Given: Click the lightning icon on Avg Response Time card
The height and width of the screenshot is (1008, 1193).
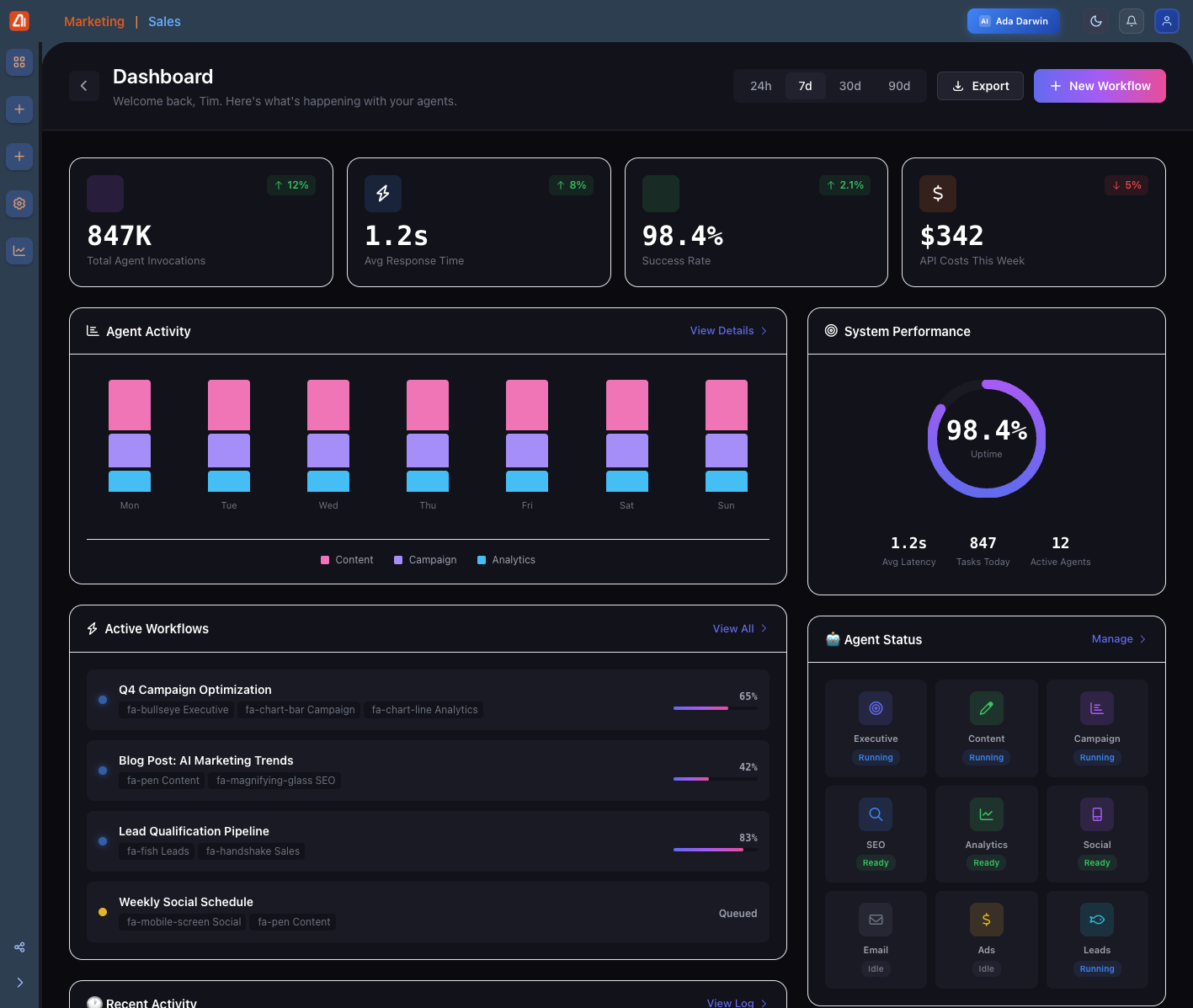Looking at the screenshot, I should click(x=383, y=194).
